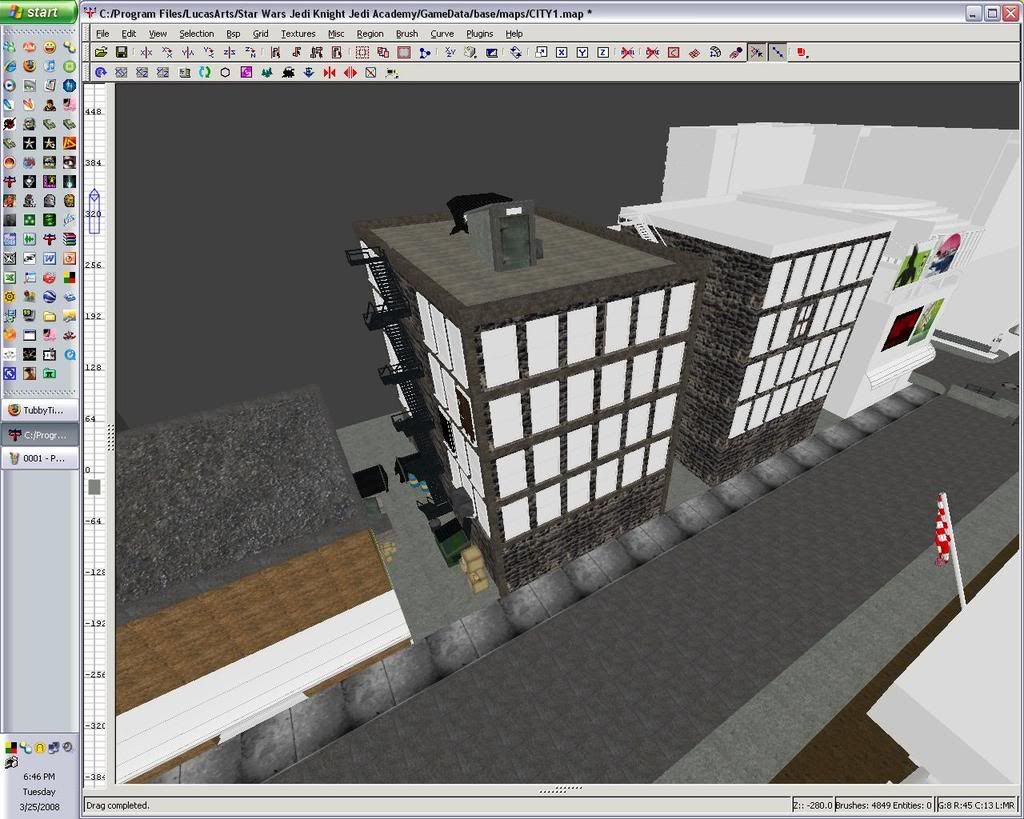Click the Save map floppy icon
This screenshot has width=1024, height=819.
coord(121,52)
